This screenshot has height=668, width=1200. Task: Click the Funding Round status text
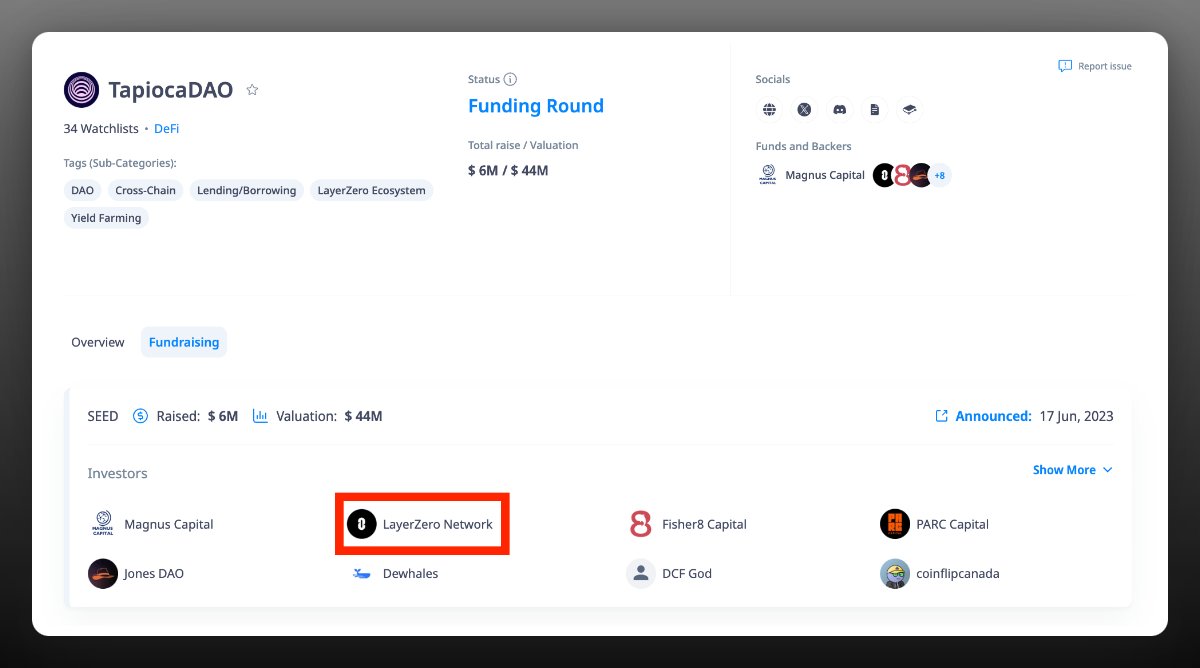(536, 106)
